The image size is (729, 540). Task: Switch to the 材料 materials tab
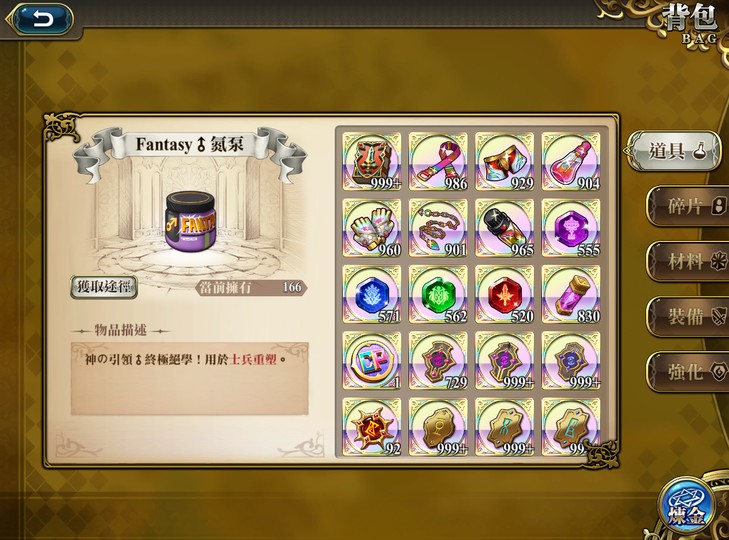pos(687,261)
